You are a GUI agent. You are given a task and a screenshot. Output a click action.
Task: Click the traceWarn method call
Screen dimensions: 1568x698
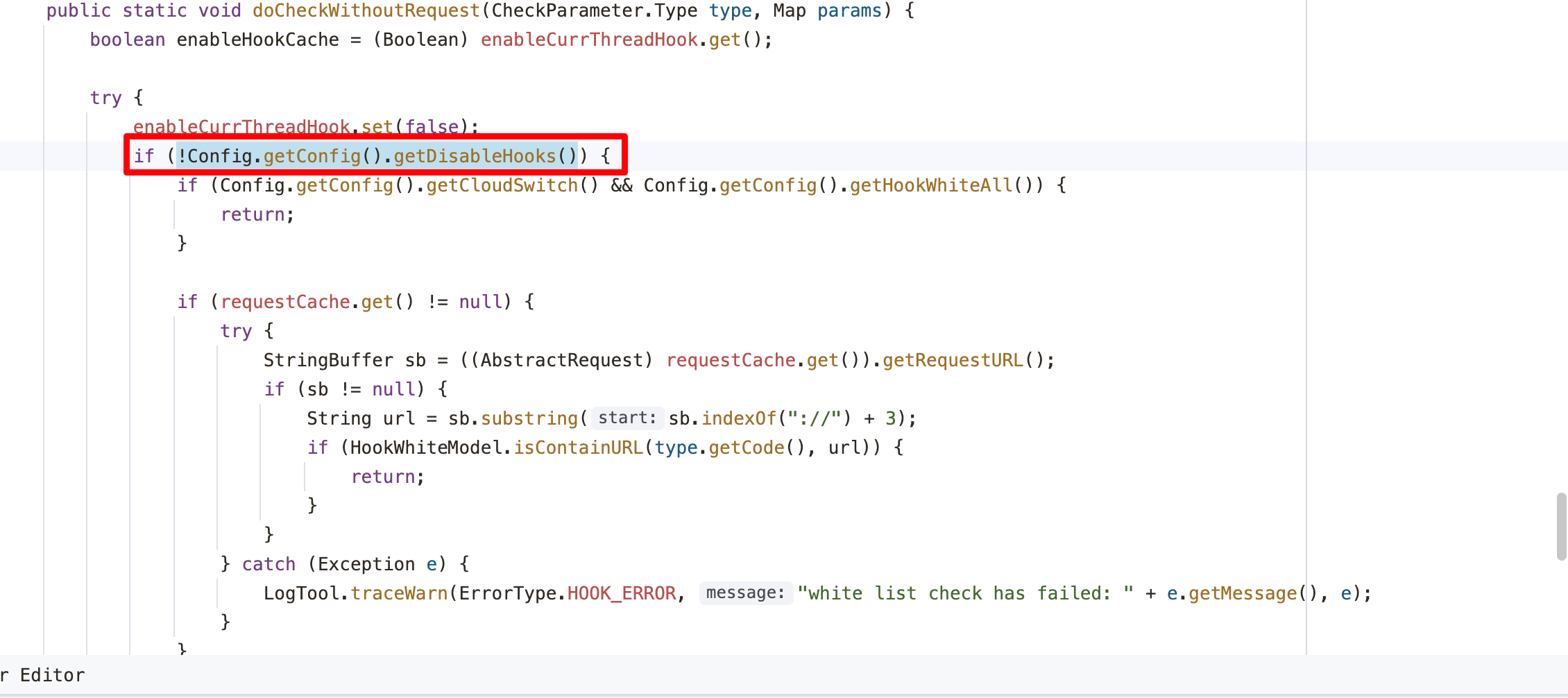pos(399,593)
